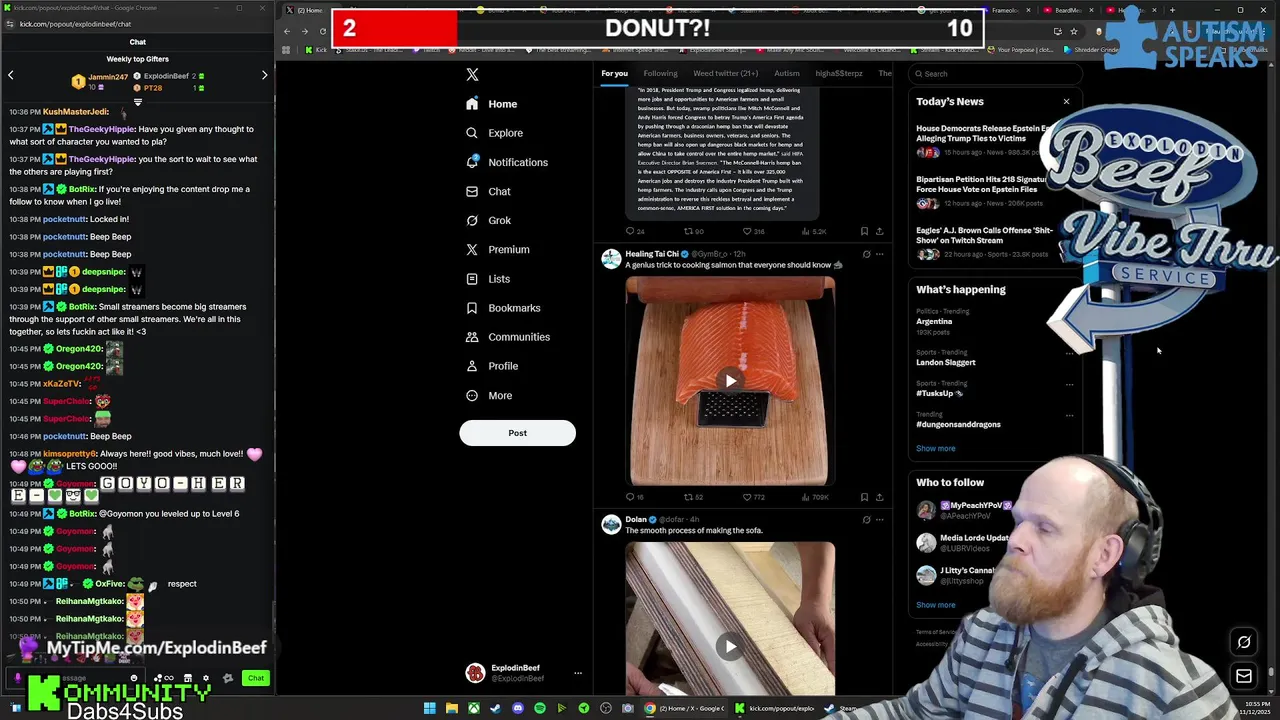1280x720 pixels.
Task: Play the salmon cooking video
Action: coord(730,380)
